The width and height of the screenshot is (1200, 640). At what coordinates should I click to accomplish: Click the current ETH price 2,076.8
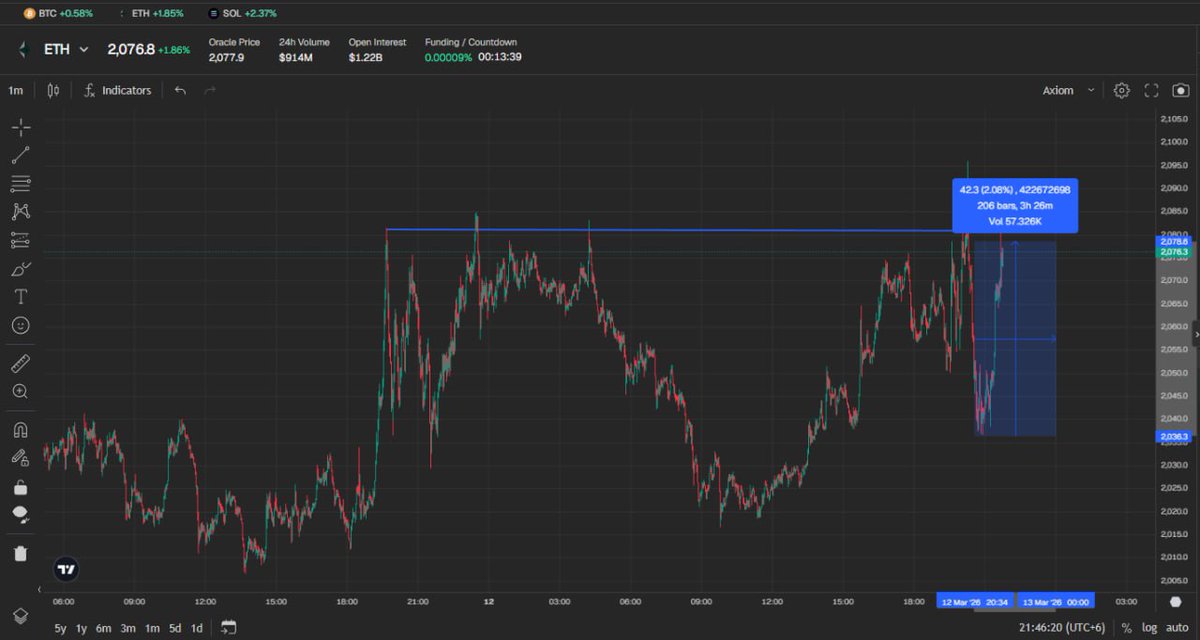click(x=131, y=49)
